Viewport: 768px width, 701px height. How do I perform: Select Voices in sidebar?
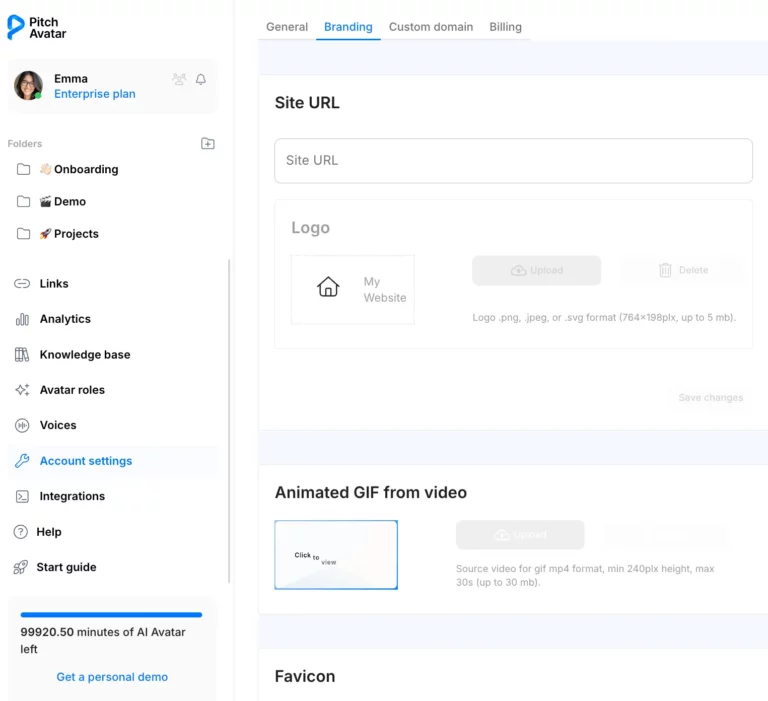click(57, 425)
